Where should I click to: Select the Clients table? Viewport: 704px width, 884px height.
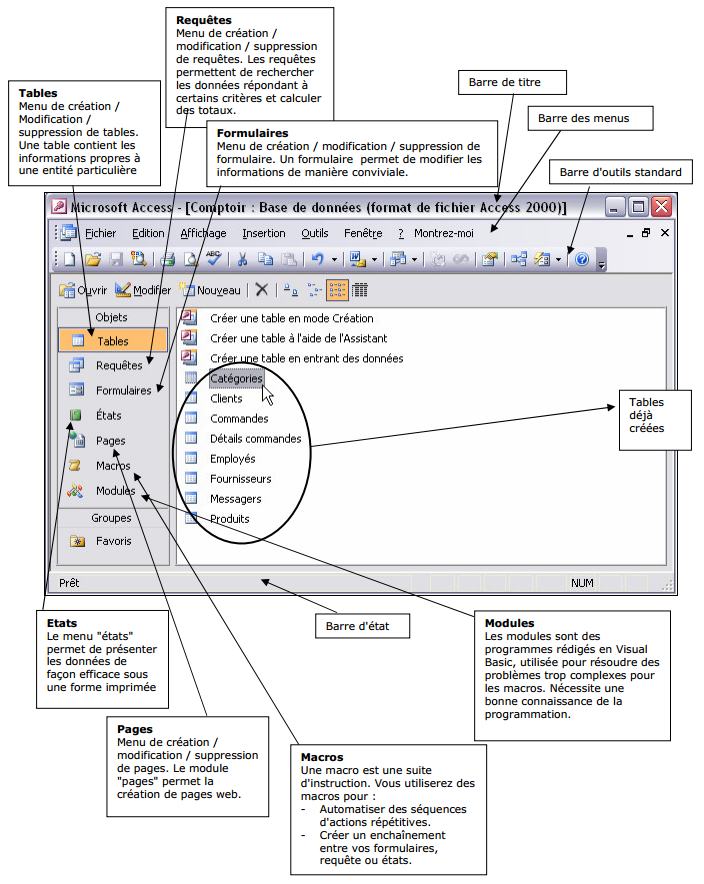(226, 399)
